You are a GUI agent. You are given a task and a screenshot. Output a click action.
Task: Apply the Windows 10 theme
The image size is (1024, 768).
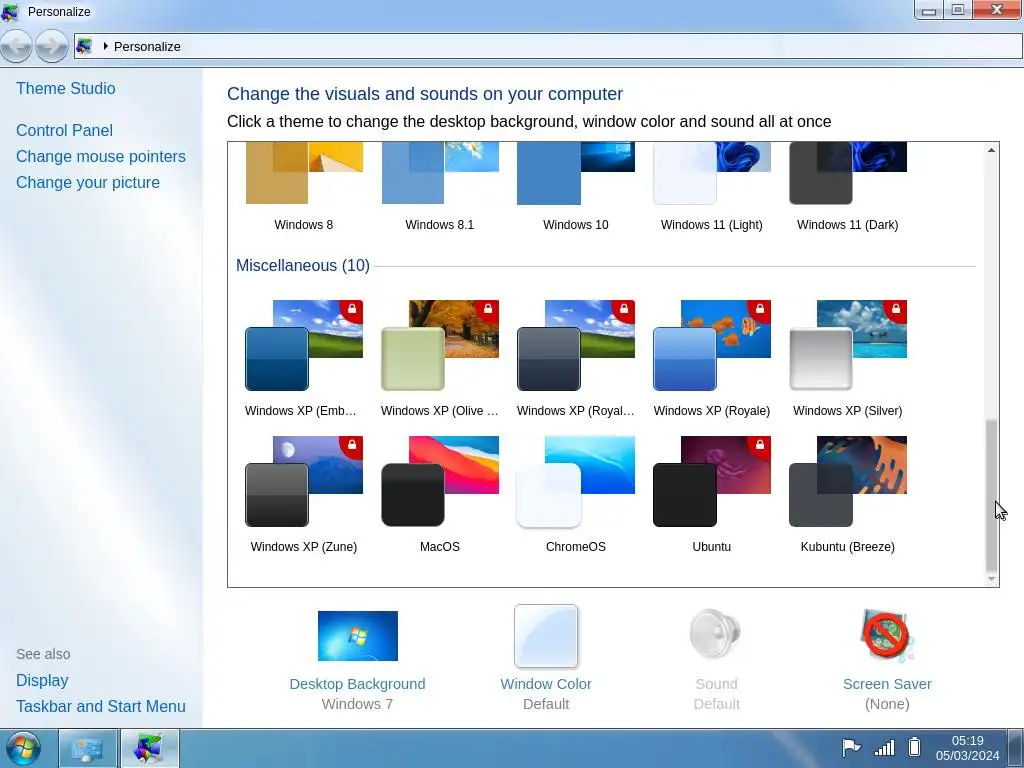[x=575, y=187]
